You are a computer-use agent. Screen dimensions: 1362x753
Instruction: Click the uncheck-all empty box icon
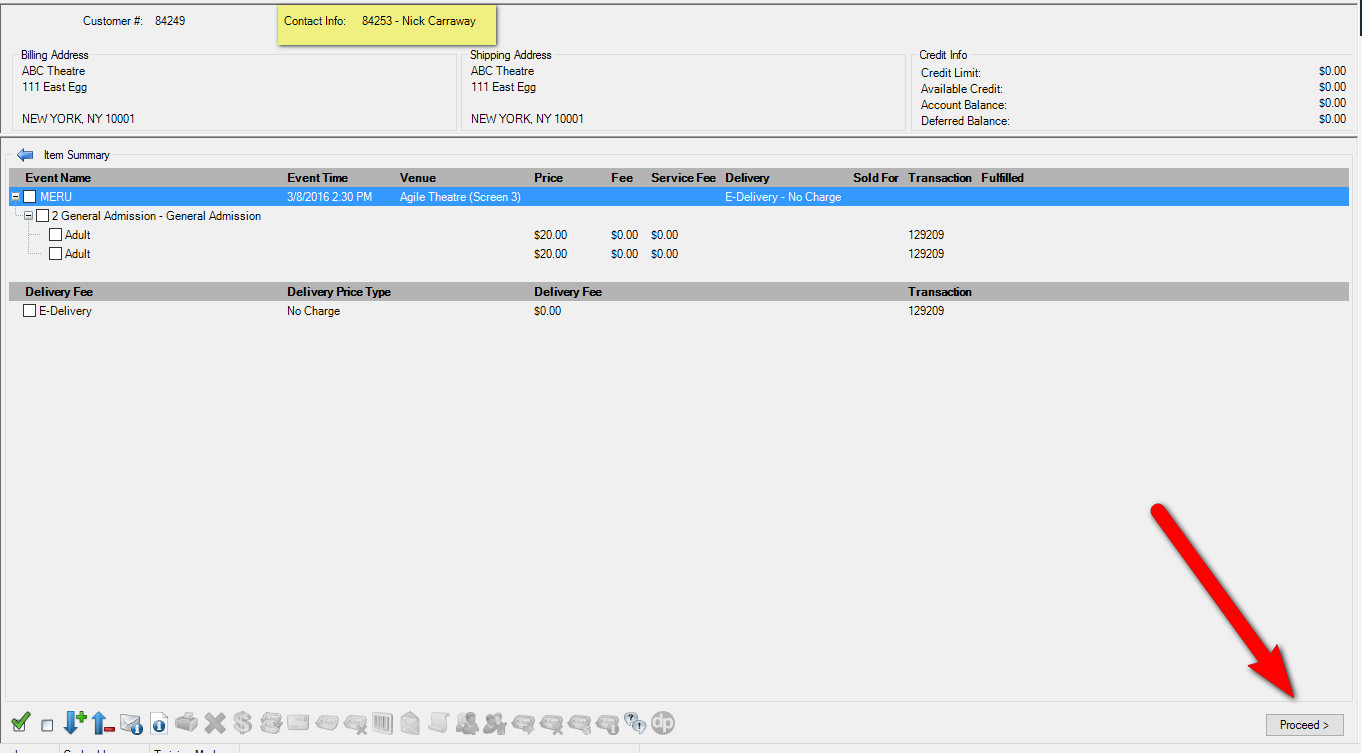pos(47,725)
